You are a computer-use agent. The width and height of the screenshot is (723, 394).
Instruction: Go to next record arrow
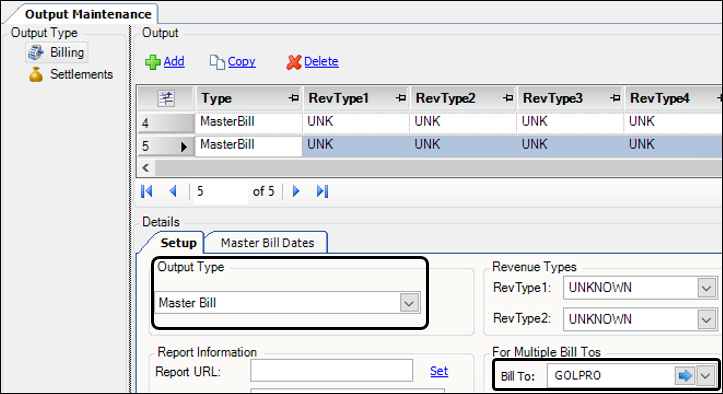coord(296,191)
